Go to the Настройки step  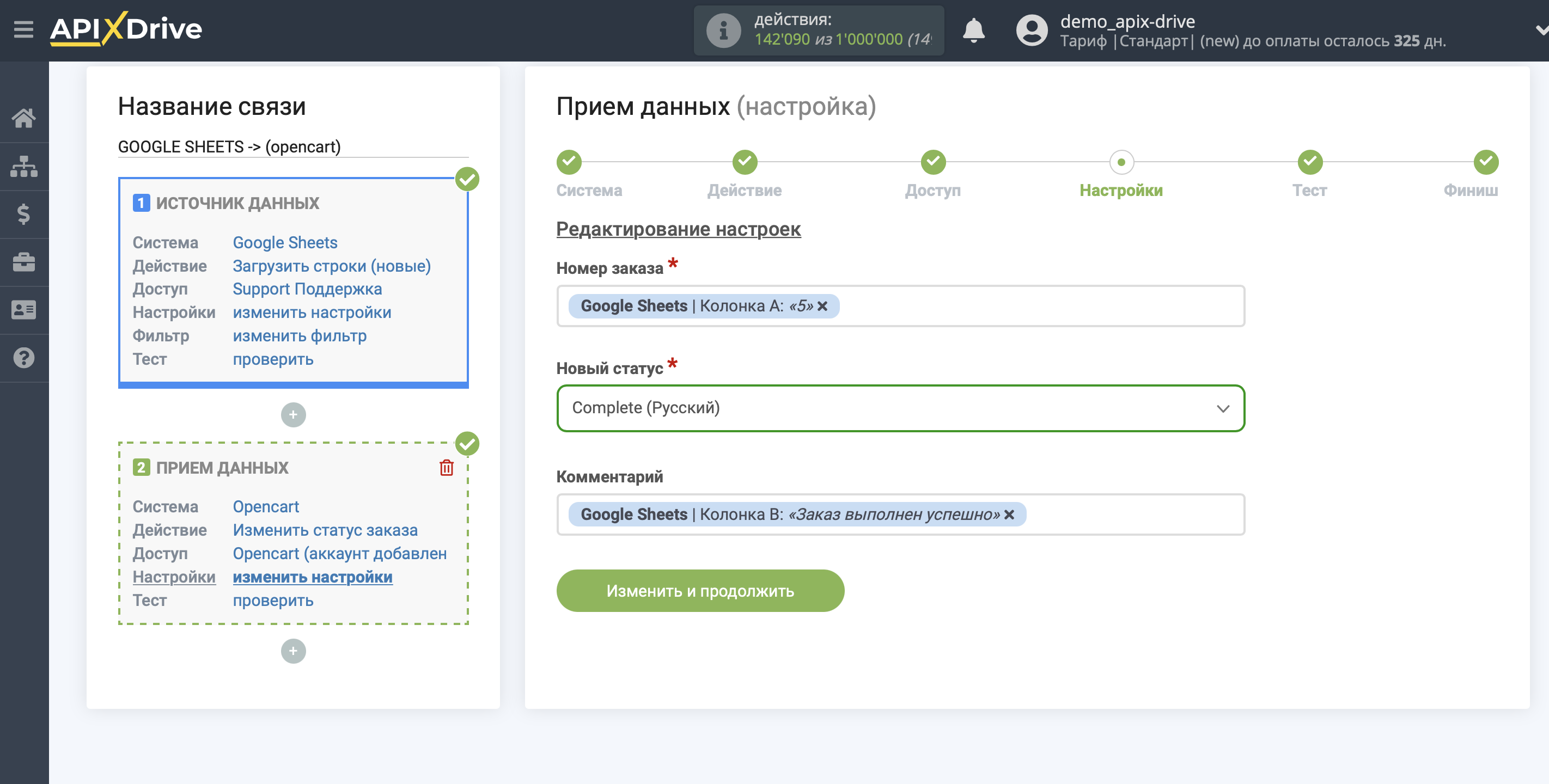(x=1121, y=162)
